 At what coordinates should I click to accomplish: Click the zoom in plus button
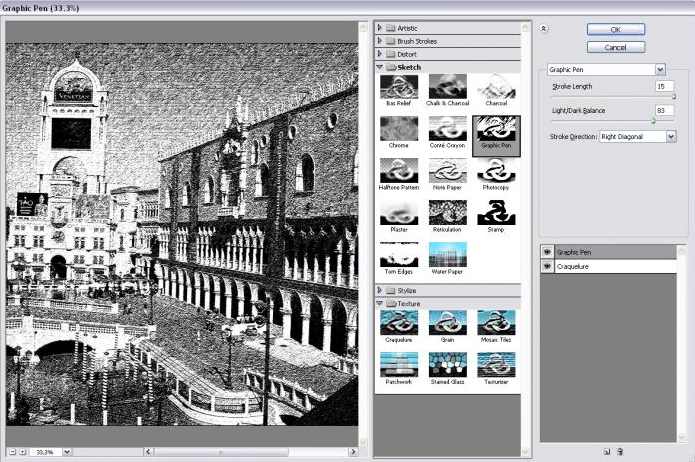[x=23, y=452]
